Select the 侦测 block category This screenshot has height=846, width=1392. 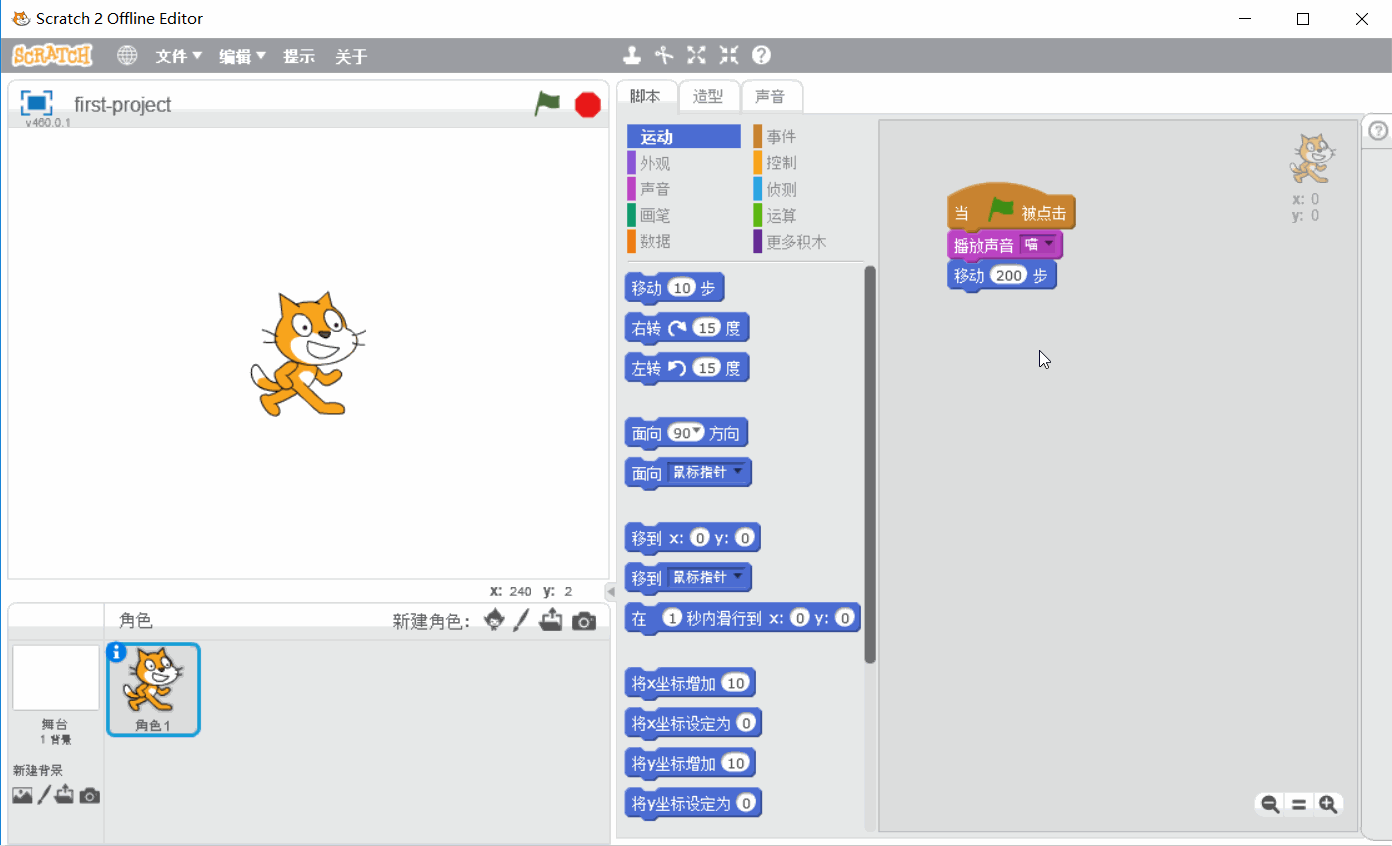781,189
